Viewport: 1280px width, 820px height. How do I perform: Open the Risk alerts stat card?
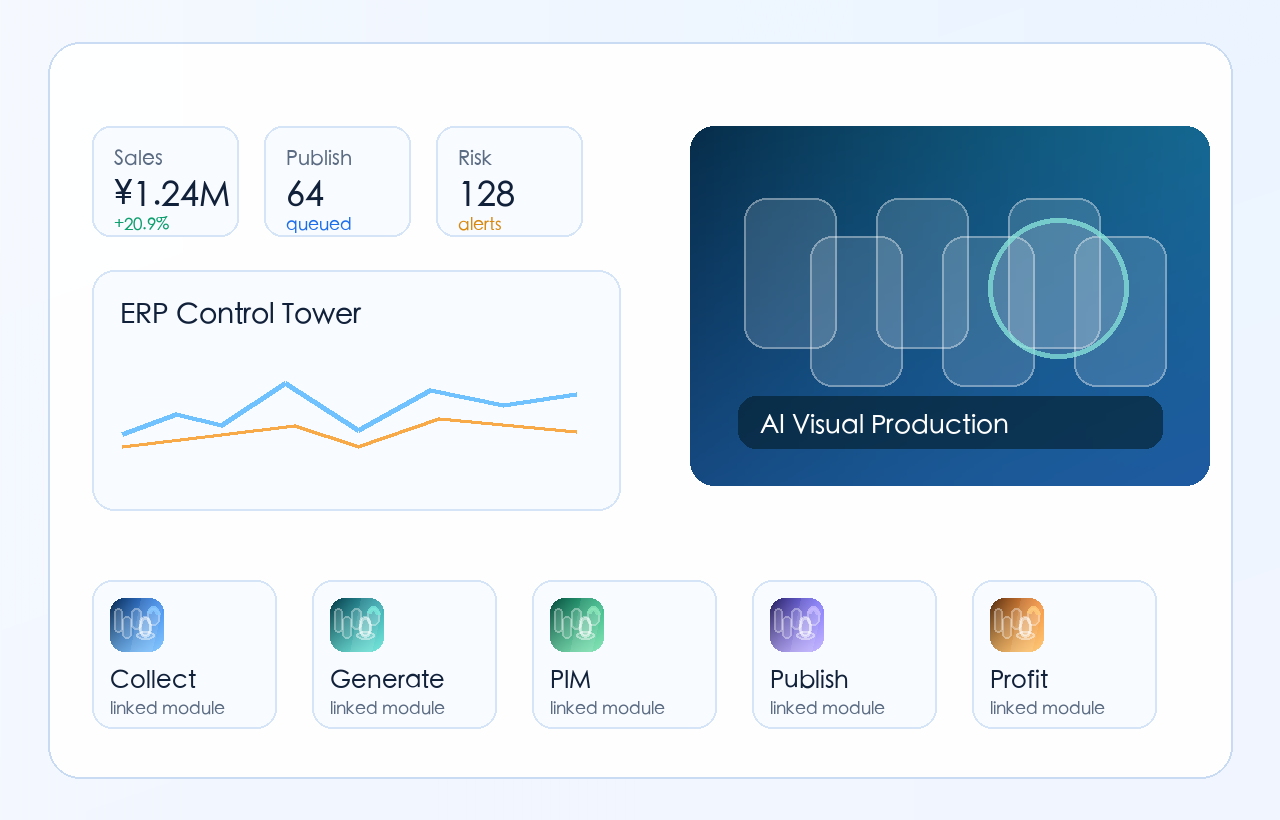coord(509,182)
